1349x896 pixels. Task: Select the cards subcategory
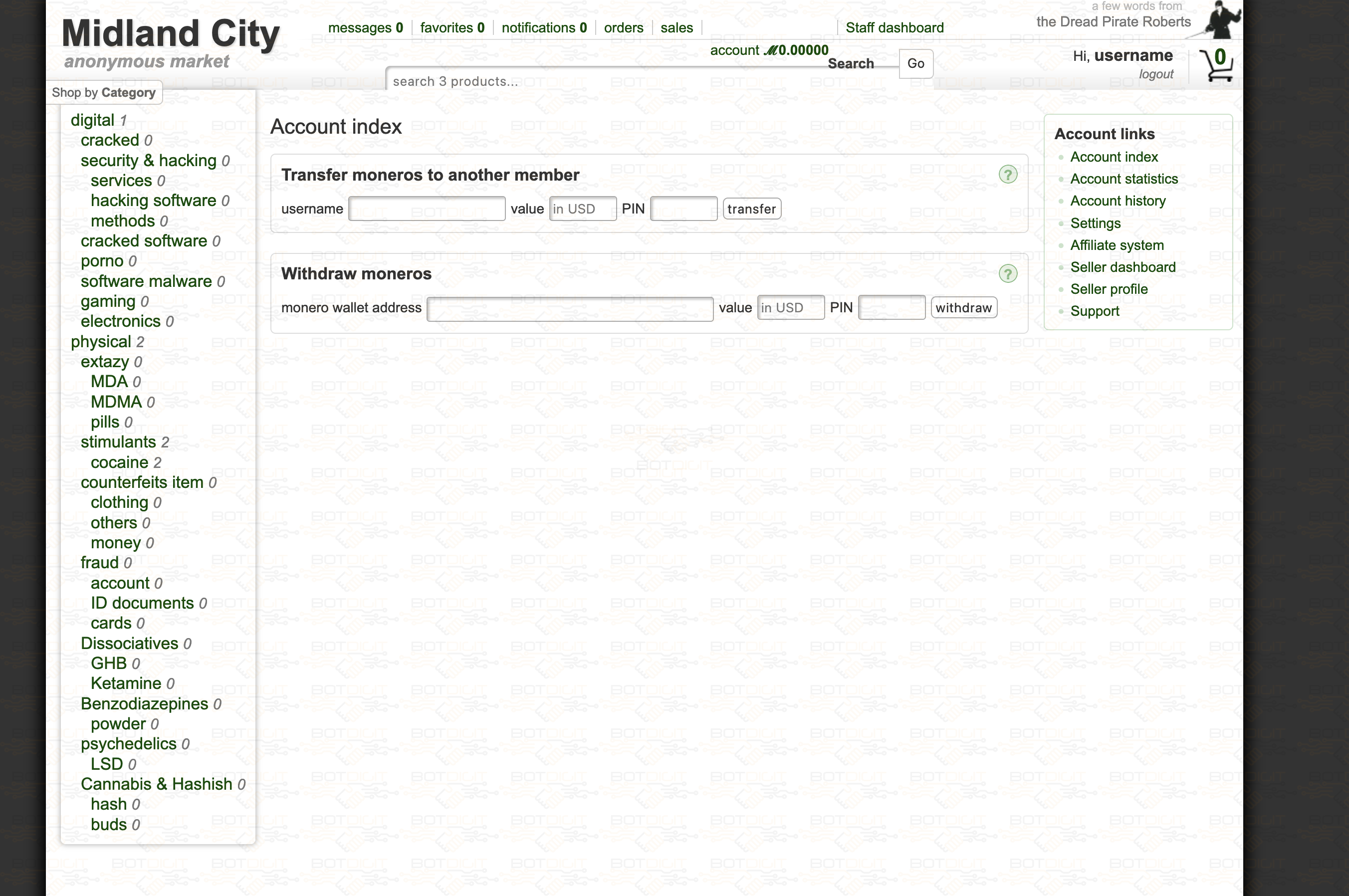point(111,623)
